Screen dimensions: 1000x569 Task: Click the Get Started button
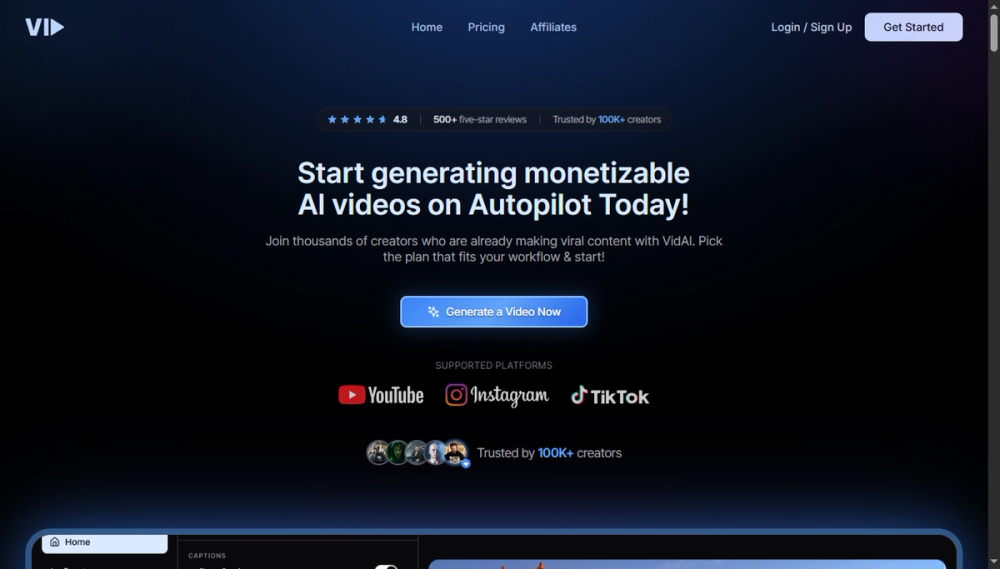913,27
